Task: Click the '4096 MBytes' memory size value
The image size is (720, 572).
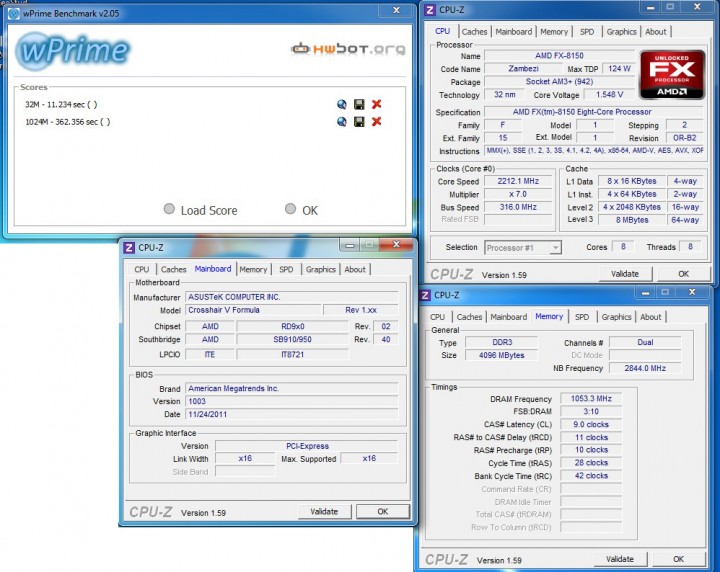Action: [501, 355]
